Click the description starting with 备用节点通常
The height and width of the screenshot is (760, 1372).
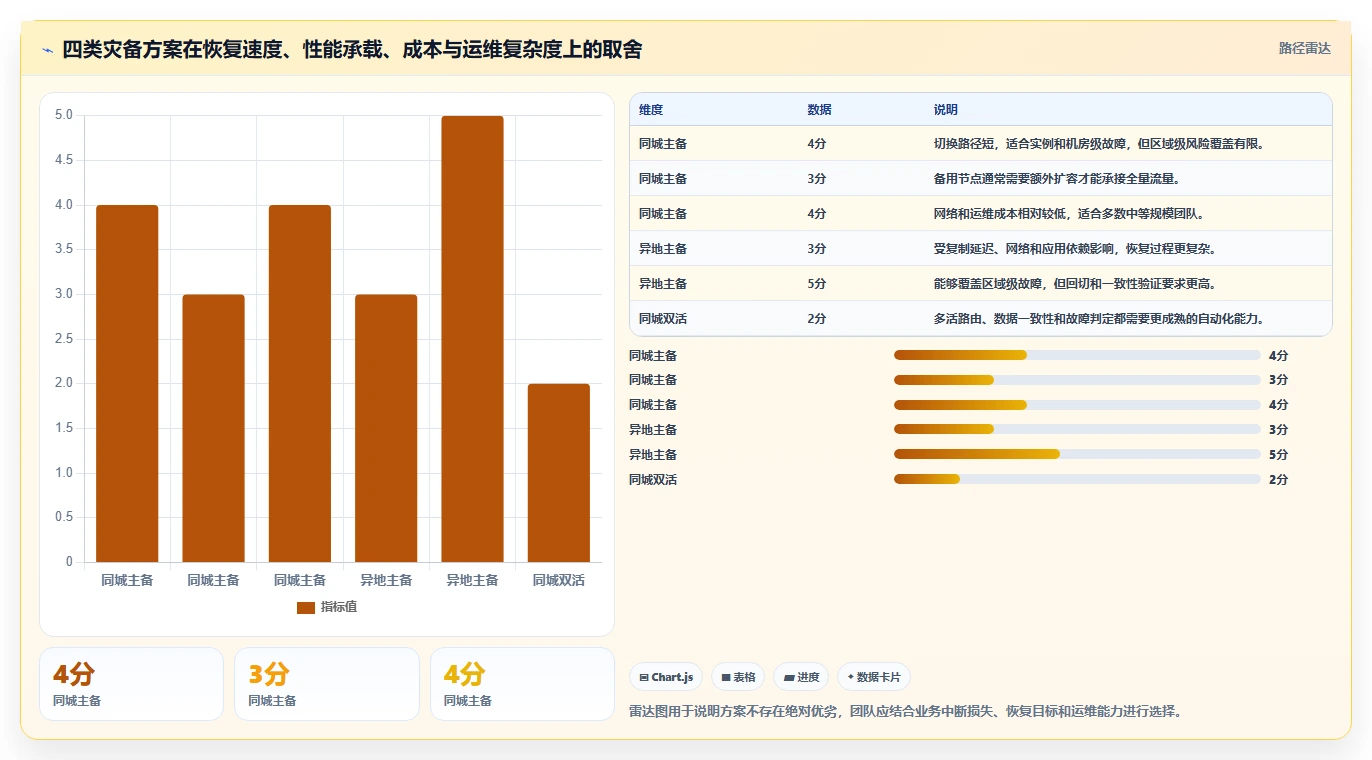(1058, 179)
